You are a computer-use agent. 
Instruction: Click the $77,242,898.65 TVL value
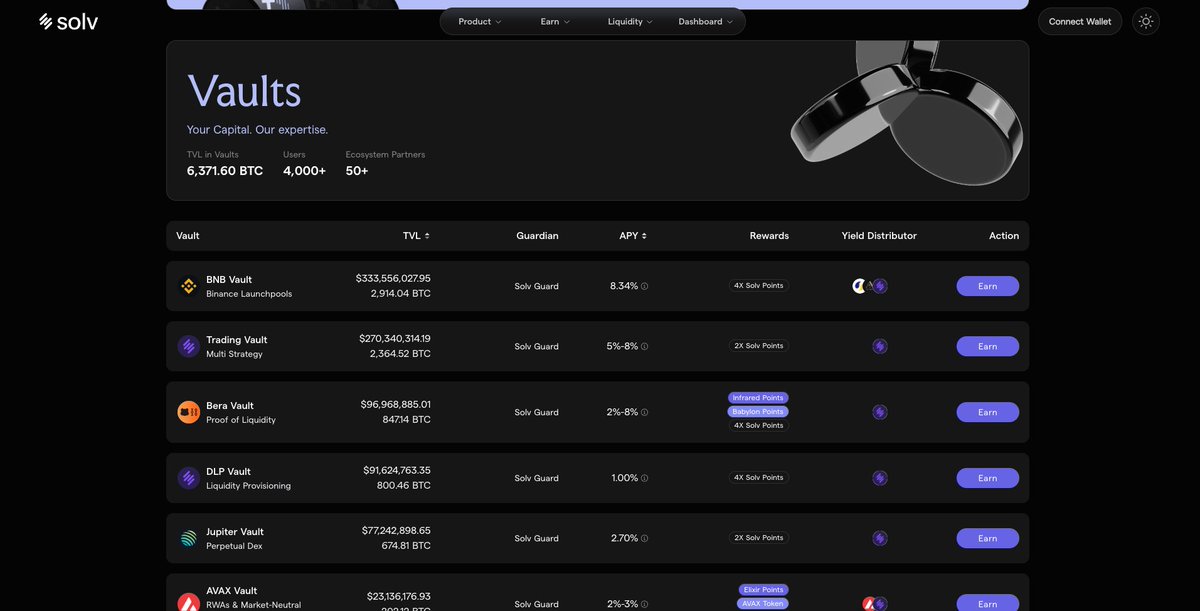396,531
